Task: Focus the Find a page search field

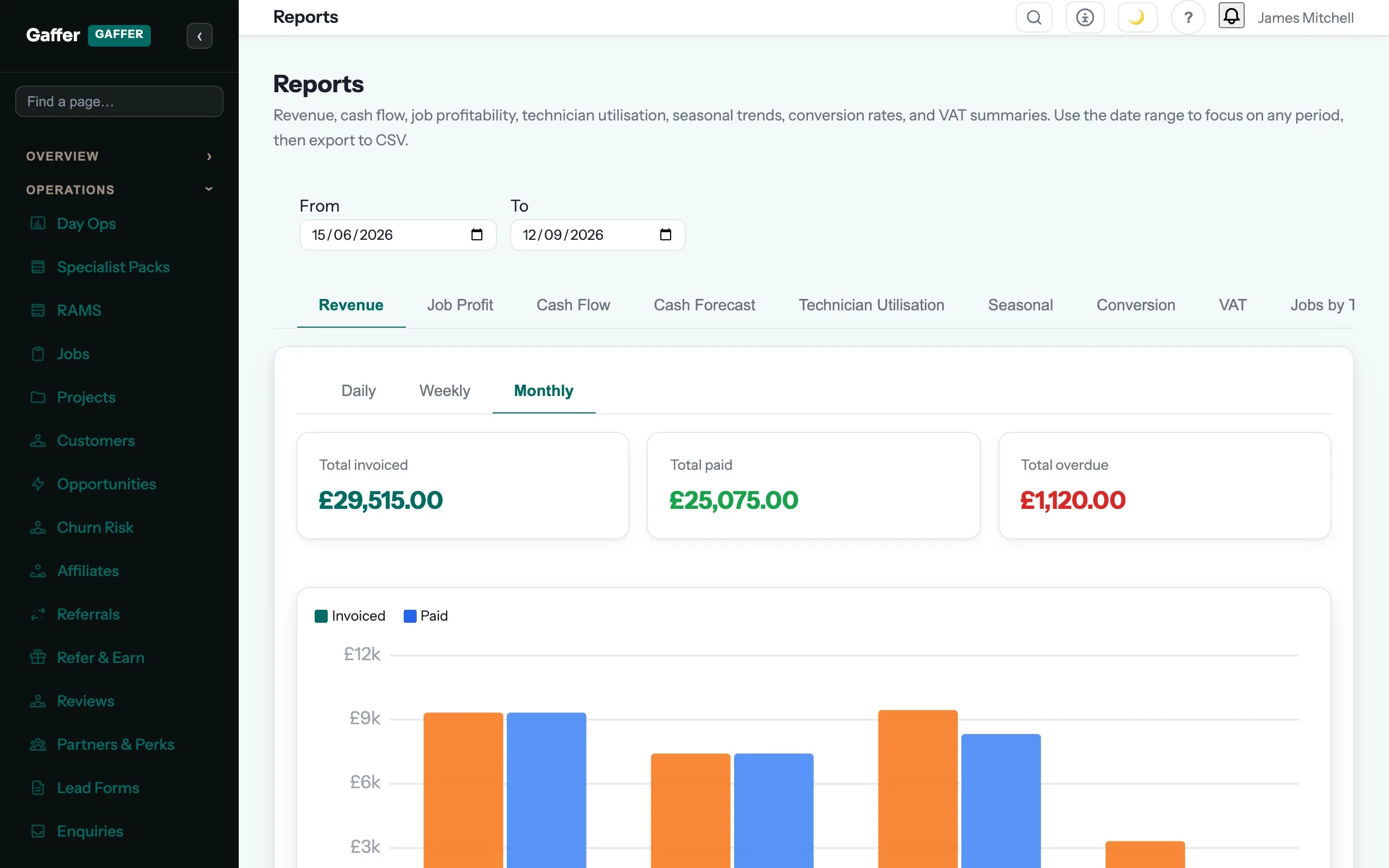Action: click(119, 101)
